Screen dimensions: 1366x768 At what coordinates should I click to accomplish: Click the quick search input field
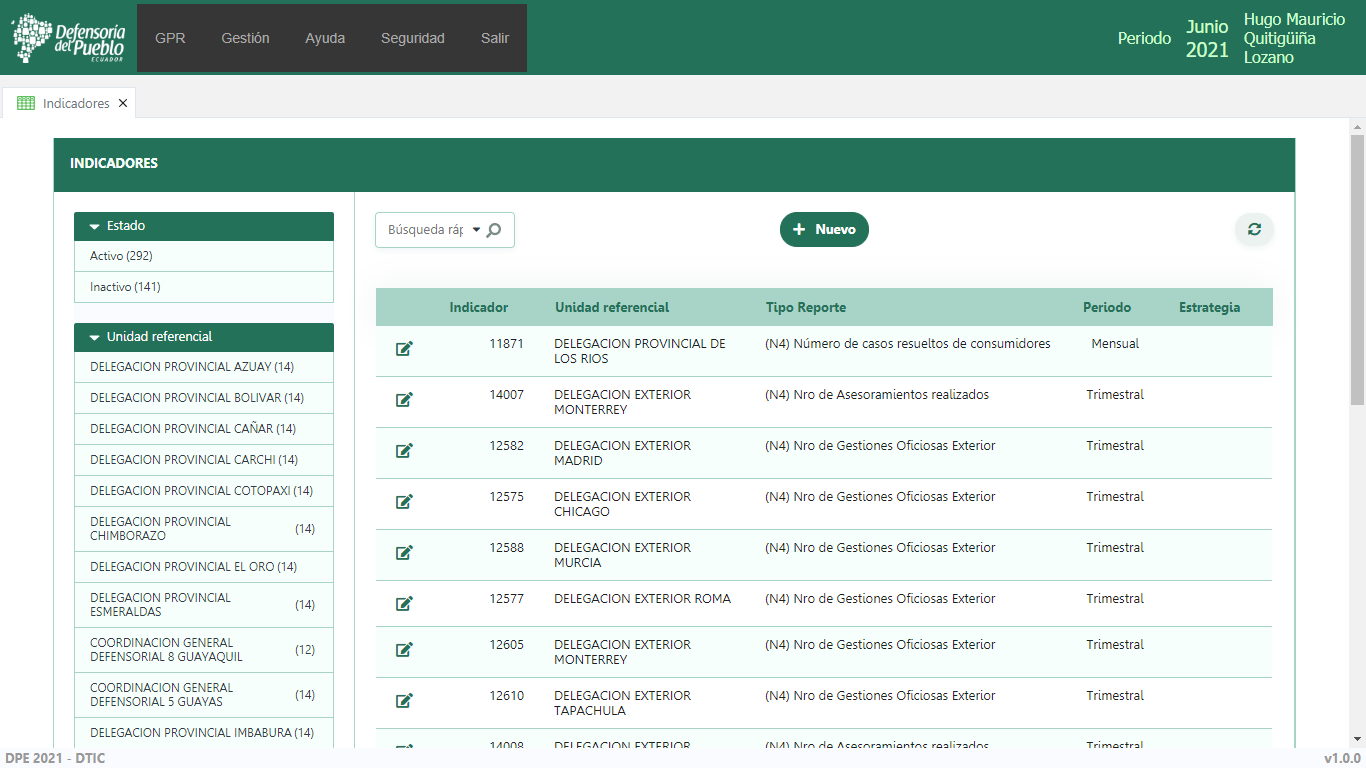pos(425,230)
